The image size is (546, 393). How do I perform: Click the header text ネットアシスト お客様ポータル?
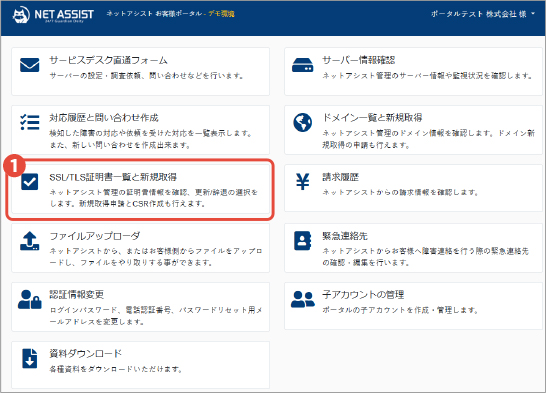coord(154,14)
